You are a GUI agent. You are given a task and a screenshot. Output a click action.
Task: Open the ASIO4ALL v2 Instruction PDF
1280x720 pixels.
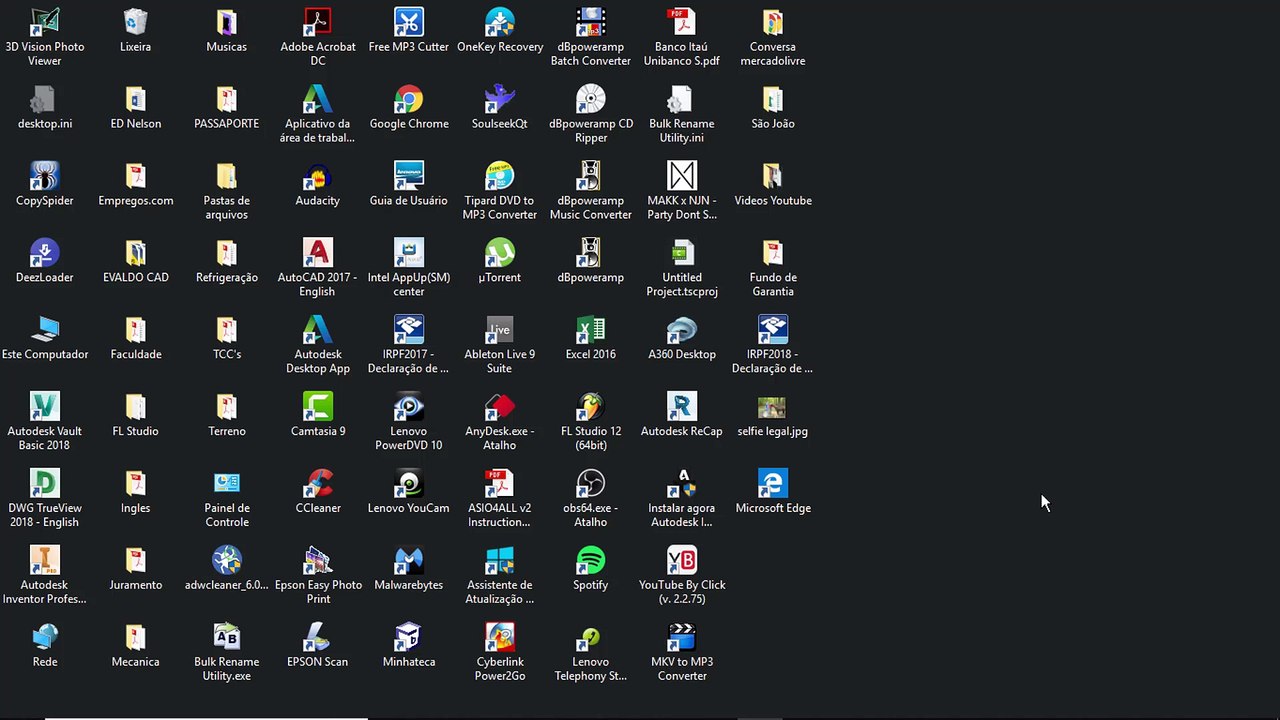(x=500, y=485)
